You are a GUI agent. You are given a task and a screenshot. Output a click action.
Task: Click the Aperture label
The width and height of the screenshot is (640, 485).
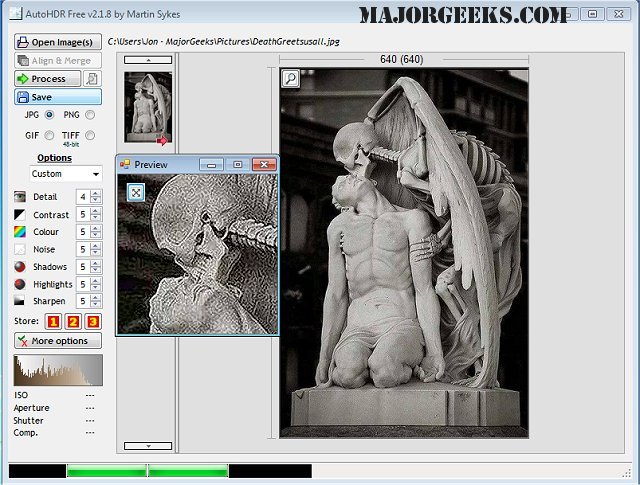31,408
